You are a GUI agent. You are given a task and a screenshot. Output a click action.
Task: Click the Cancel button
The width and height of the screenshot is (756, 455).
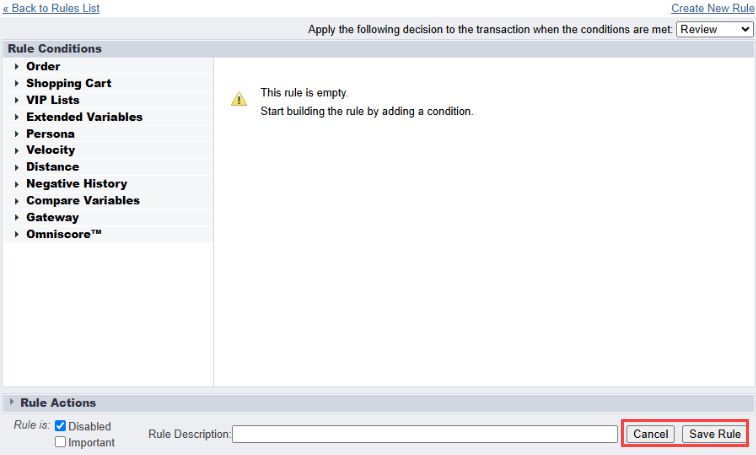(650, 434)
